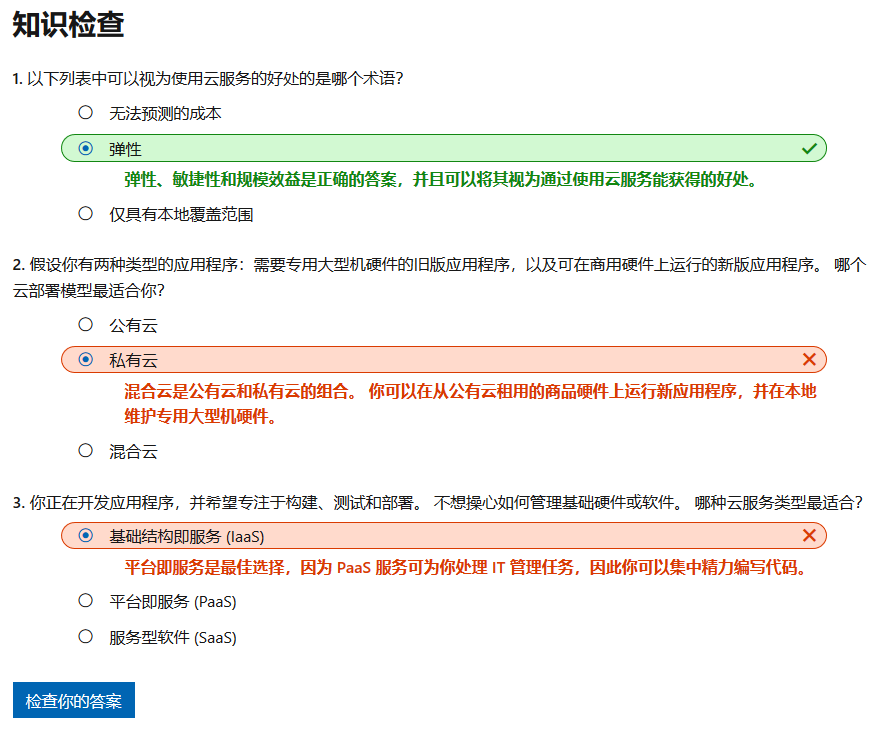
Task: Click green feedback text about 弹性、敏捷性
Action: coord(441,180)
